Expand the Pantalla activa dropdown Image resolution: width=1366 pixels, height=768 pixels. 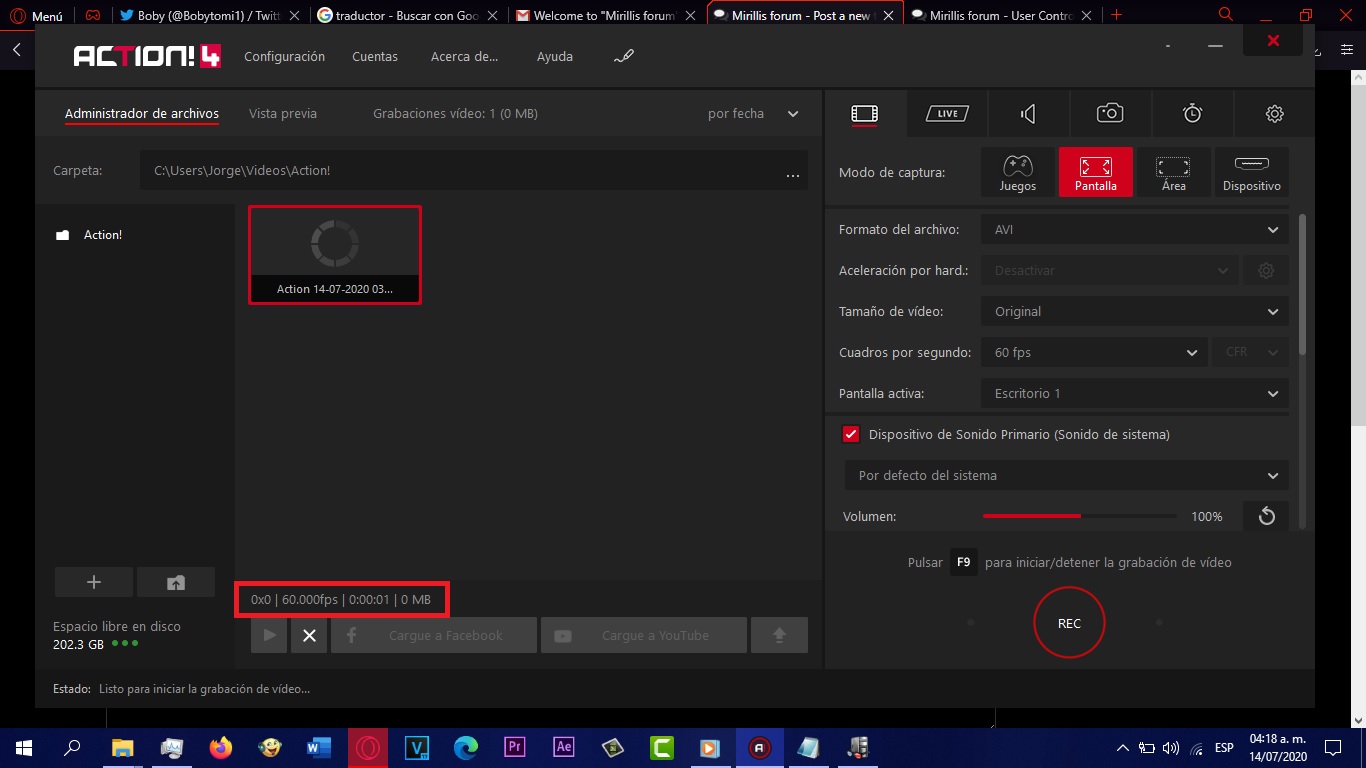(x=1134, y=393)
